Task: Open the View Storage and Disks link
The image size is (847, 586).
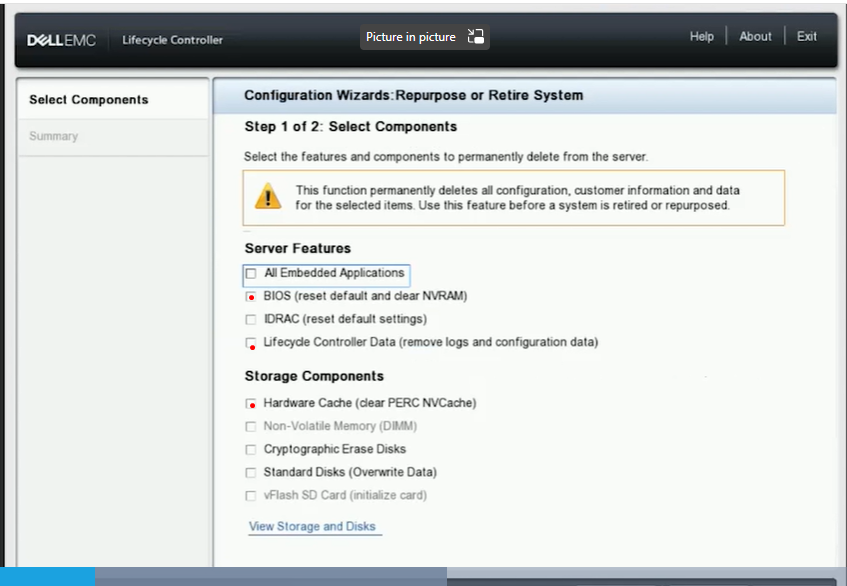Action: (314, 525)
